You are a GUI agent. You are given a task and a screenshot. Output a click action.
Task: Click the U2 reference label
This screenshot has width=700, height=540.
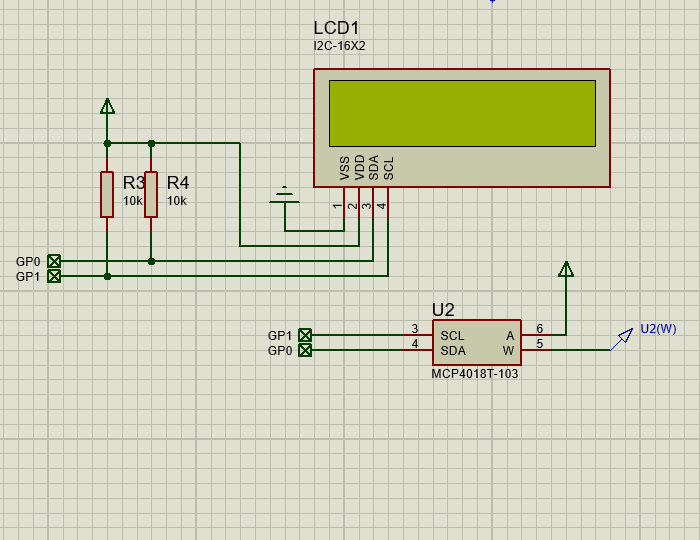[443, 310]
